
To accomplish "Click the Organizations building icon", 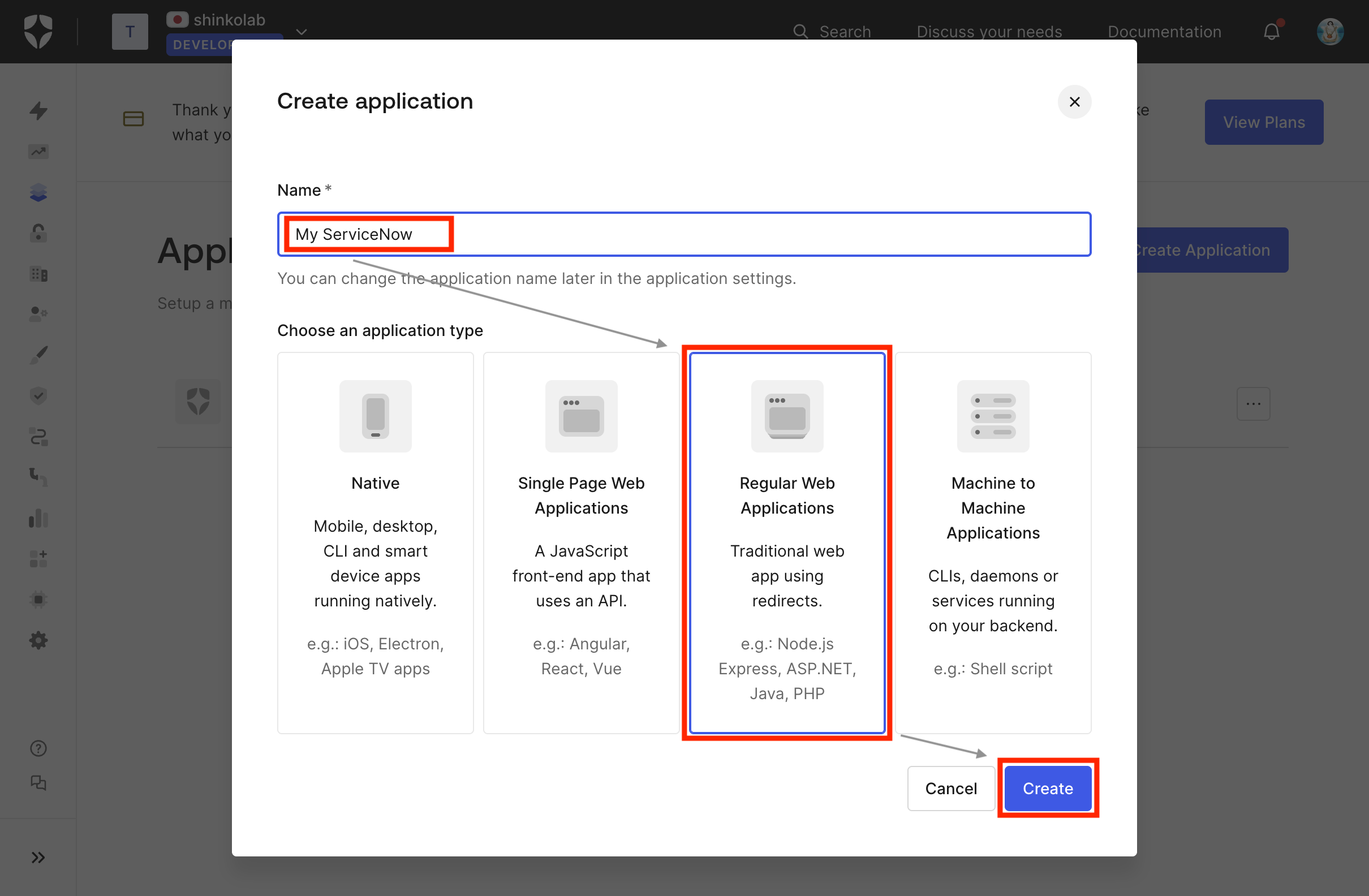I will point(38,274).
